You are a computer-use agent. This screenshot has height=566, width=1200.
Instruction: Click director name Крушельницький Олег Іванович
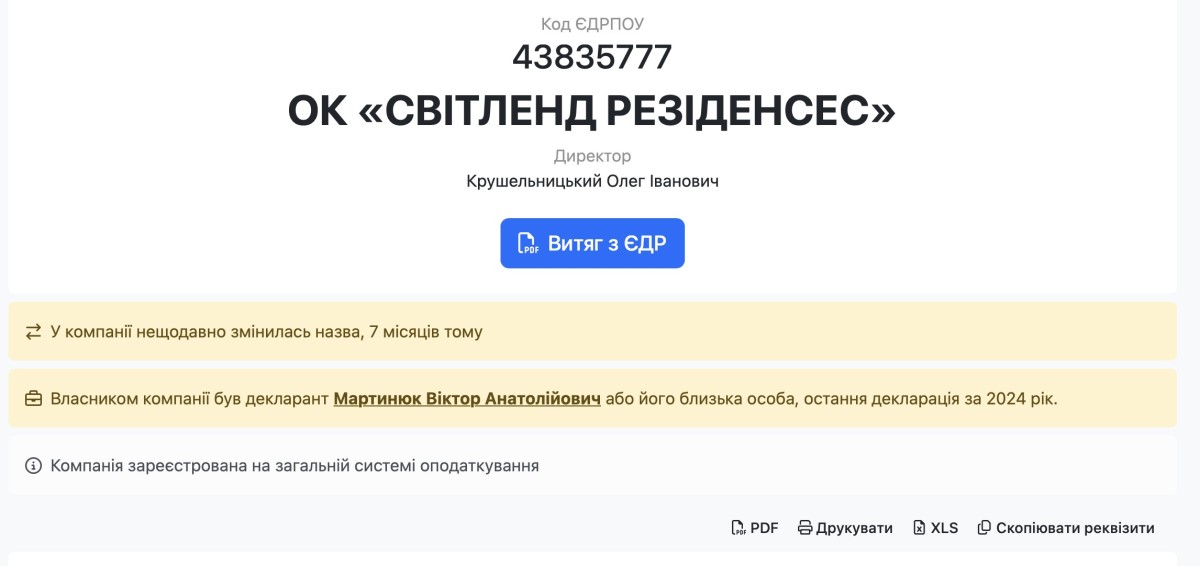coord(592,181)
